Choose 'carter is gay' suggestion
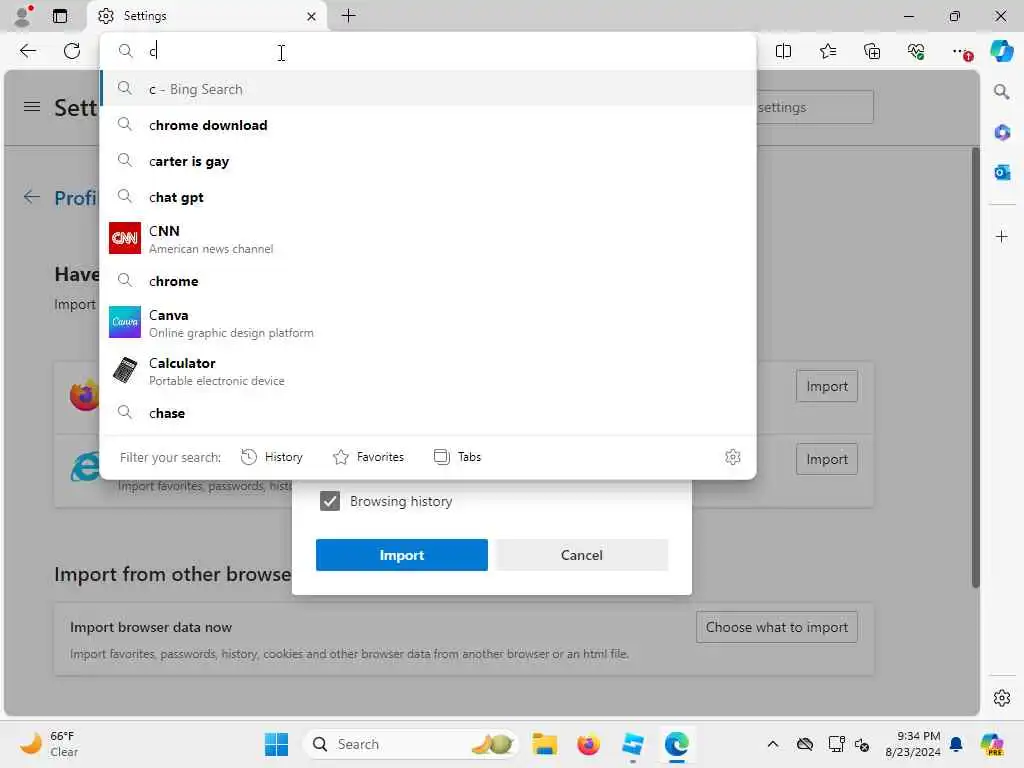The width and height of the screenshot is (1024, 768). [x=428, y=161]
